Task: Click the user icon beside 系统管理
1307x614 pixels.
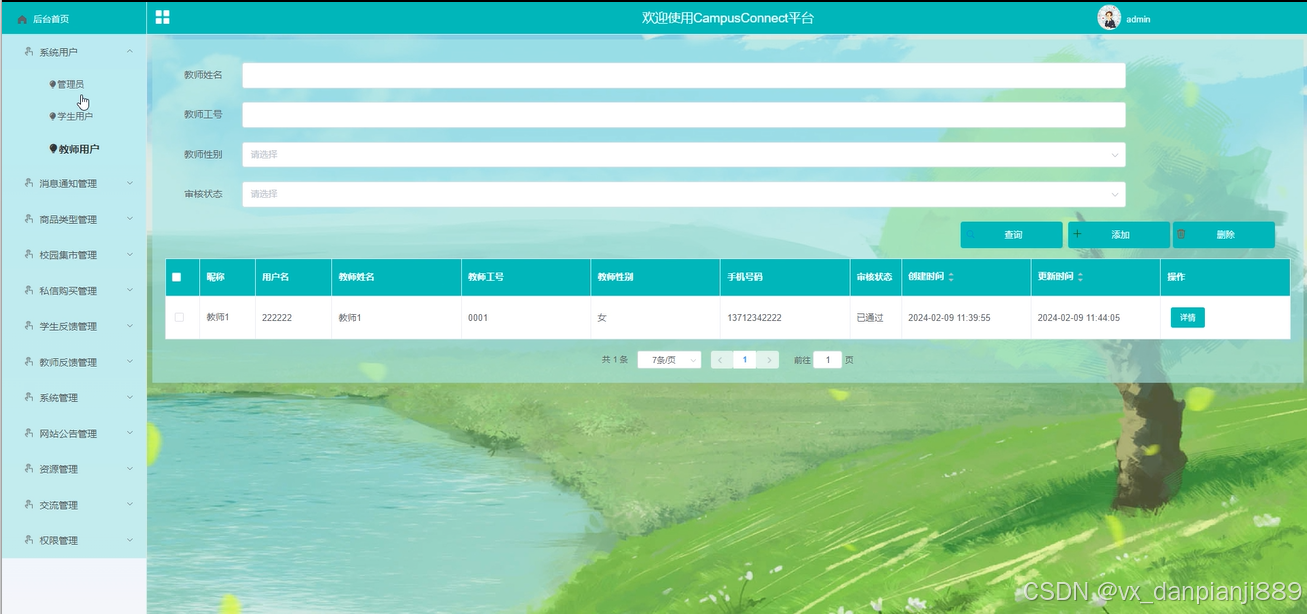Action: (28, 398)
